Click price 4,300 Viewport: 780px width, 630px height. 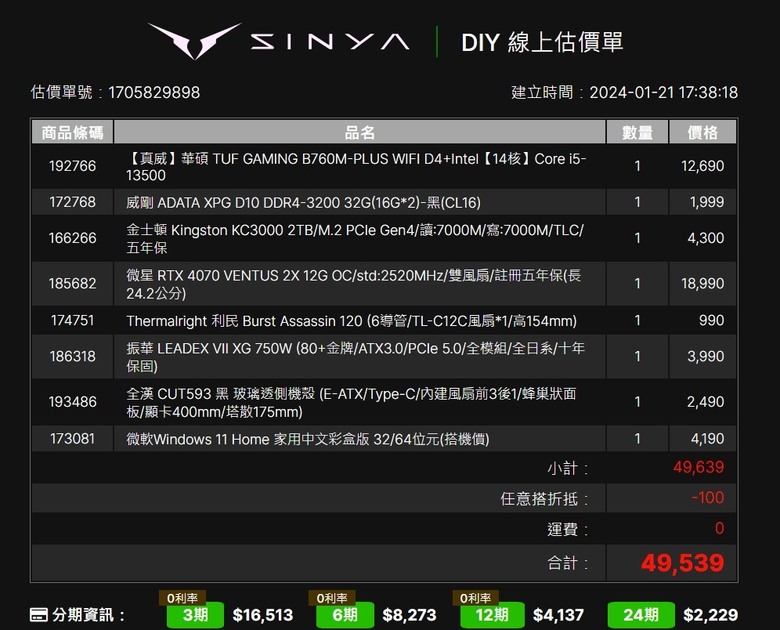[706, 238]
